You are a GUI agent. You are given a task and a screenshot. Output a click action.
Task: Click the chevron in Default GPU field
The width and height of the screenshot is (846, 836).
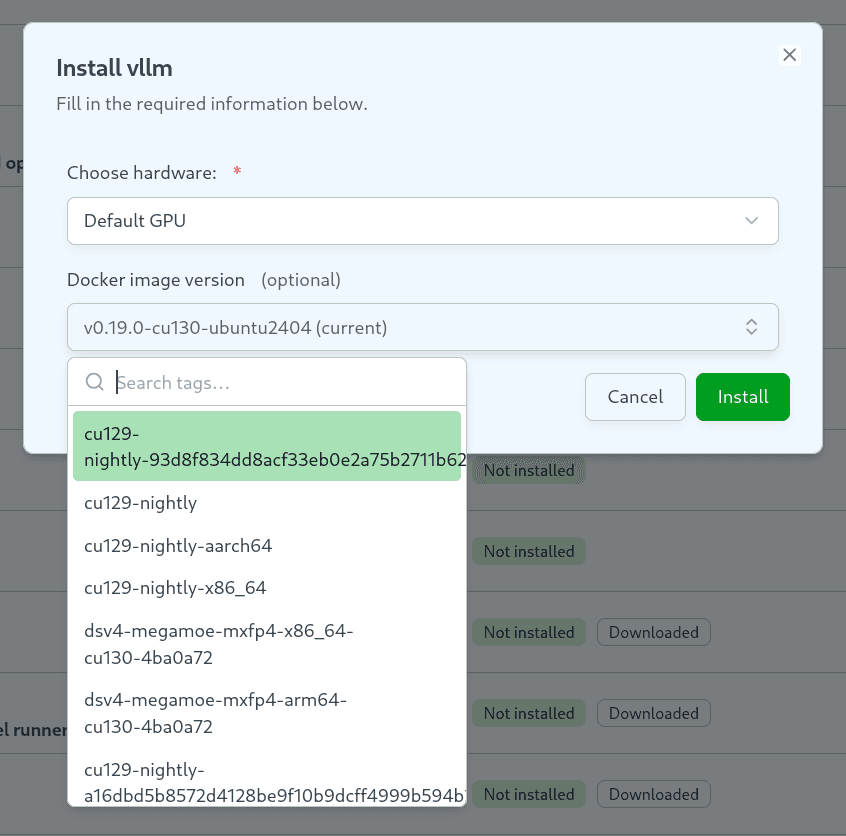click(751, 221)
